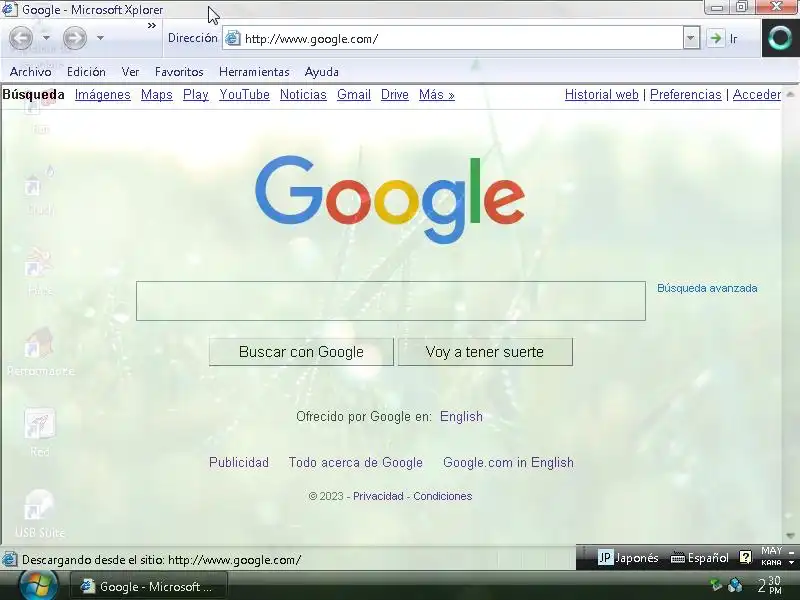Image resolution: width=800 pixels, height=600 pixels.
Task: Click the Búsqueda bold text
Action: tap(34, 94)
